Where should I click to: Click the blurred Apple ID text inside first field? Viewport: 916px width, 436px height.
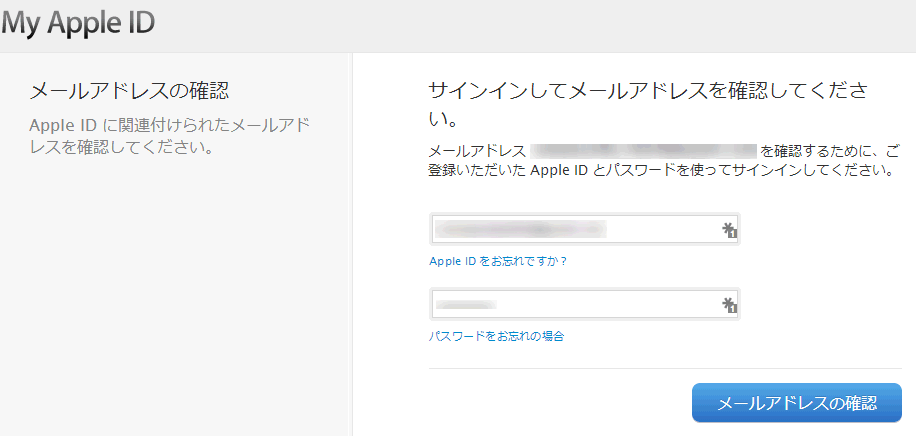(520, 230)
